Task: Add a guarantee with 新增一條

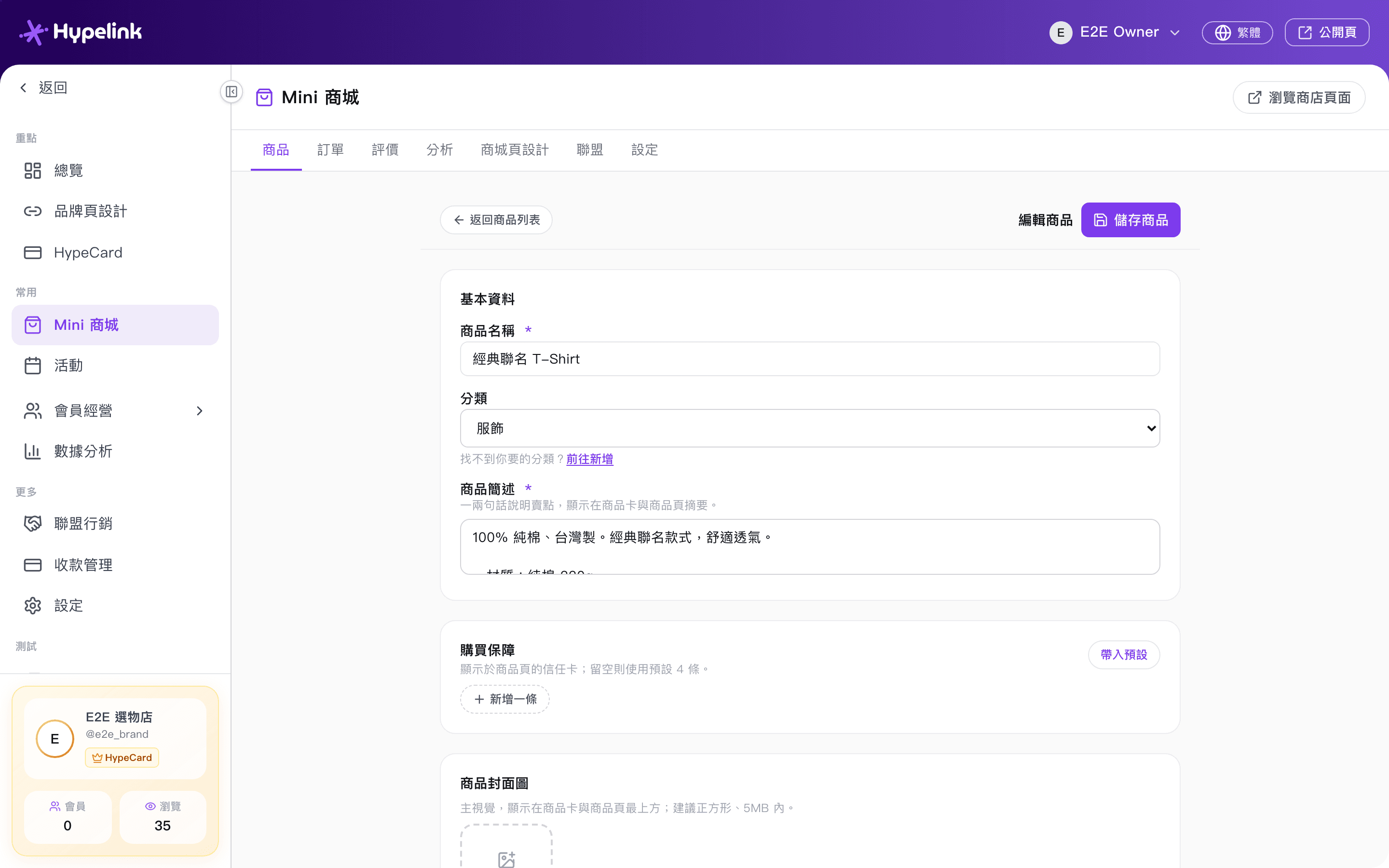Action: coord(505,699)
